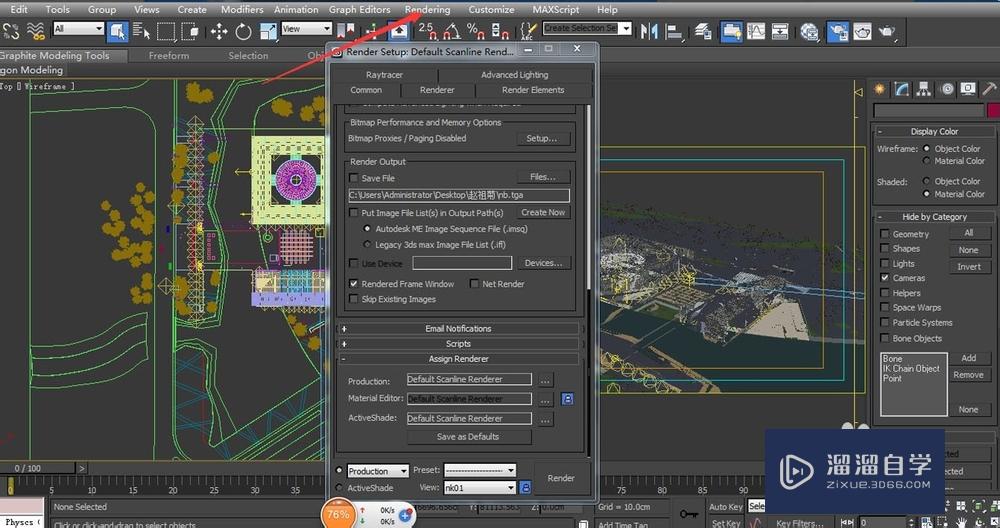Toggle Cameras in Hide by Category
Screen dimensions: 1000x528
point(885,278)
